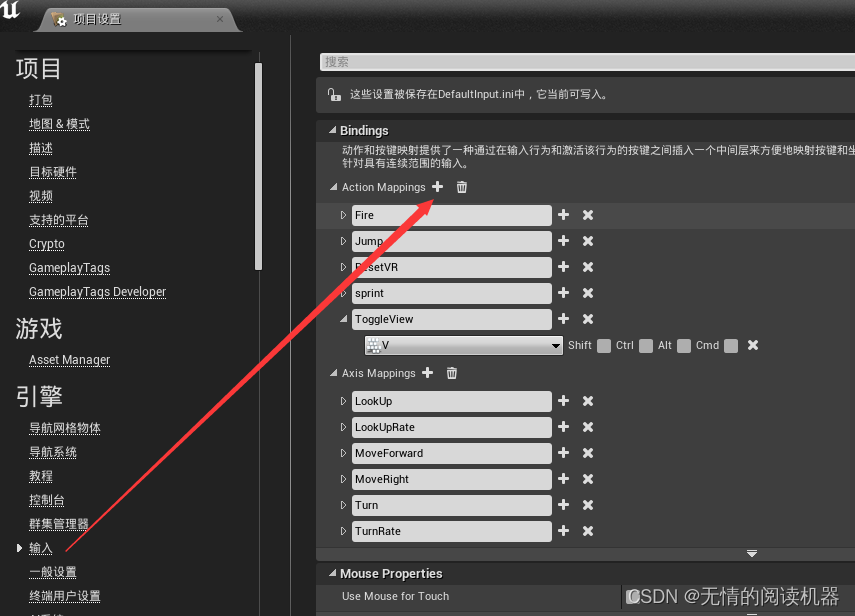855x616 pixels.
Task: Close the 项目设置 tab
Action: click(220, 19)
